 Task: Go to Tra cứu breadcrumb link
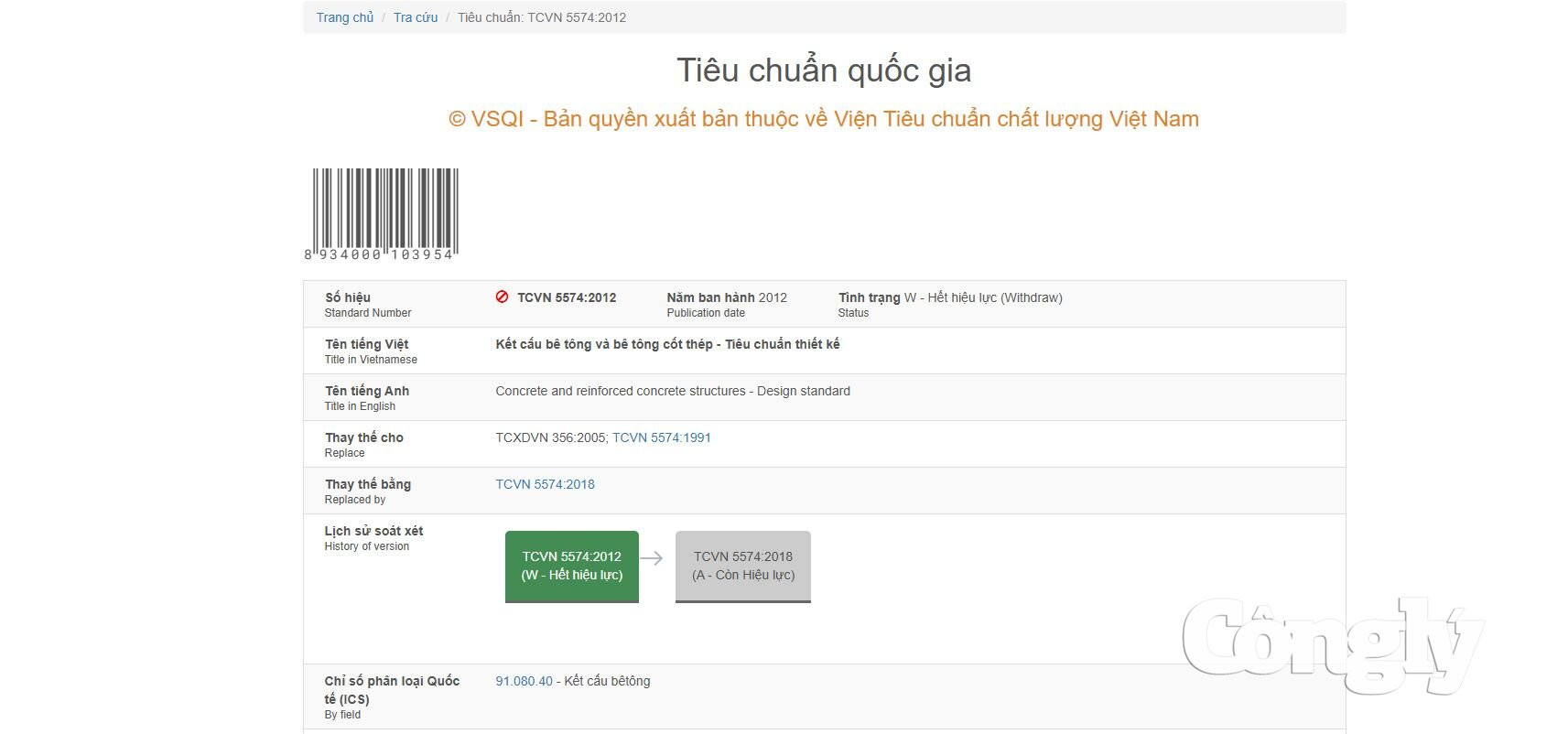pyautogui.click(x=416, y=17)
